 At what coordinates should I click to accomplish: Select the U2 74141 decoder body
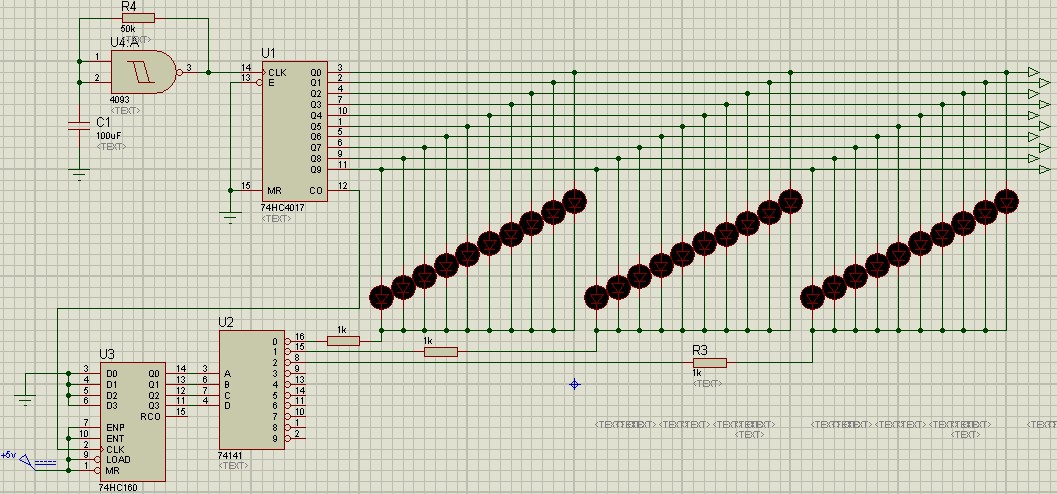(251, 390)
